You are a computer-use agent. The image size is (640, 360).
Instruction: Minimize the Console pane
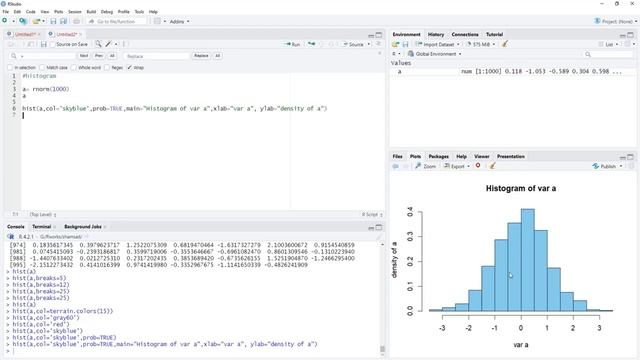(371, 228)
